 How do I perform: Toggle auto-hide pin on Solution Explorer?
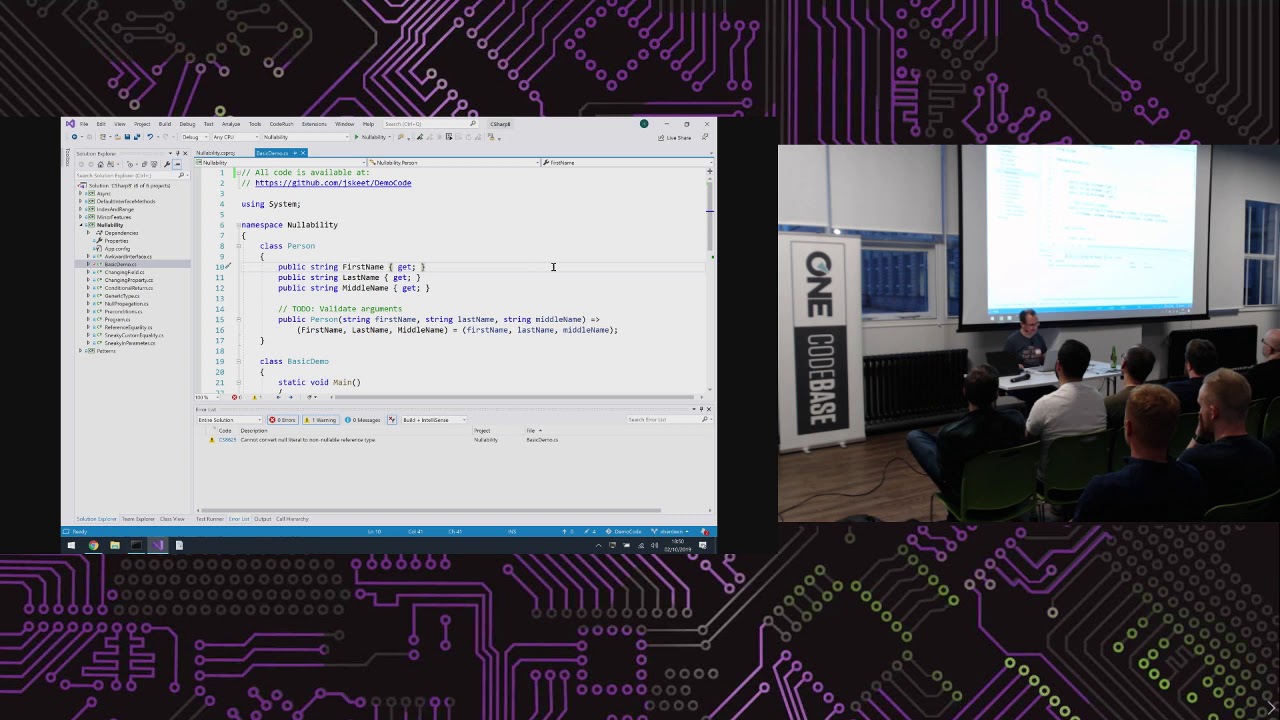pos(177,153)
